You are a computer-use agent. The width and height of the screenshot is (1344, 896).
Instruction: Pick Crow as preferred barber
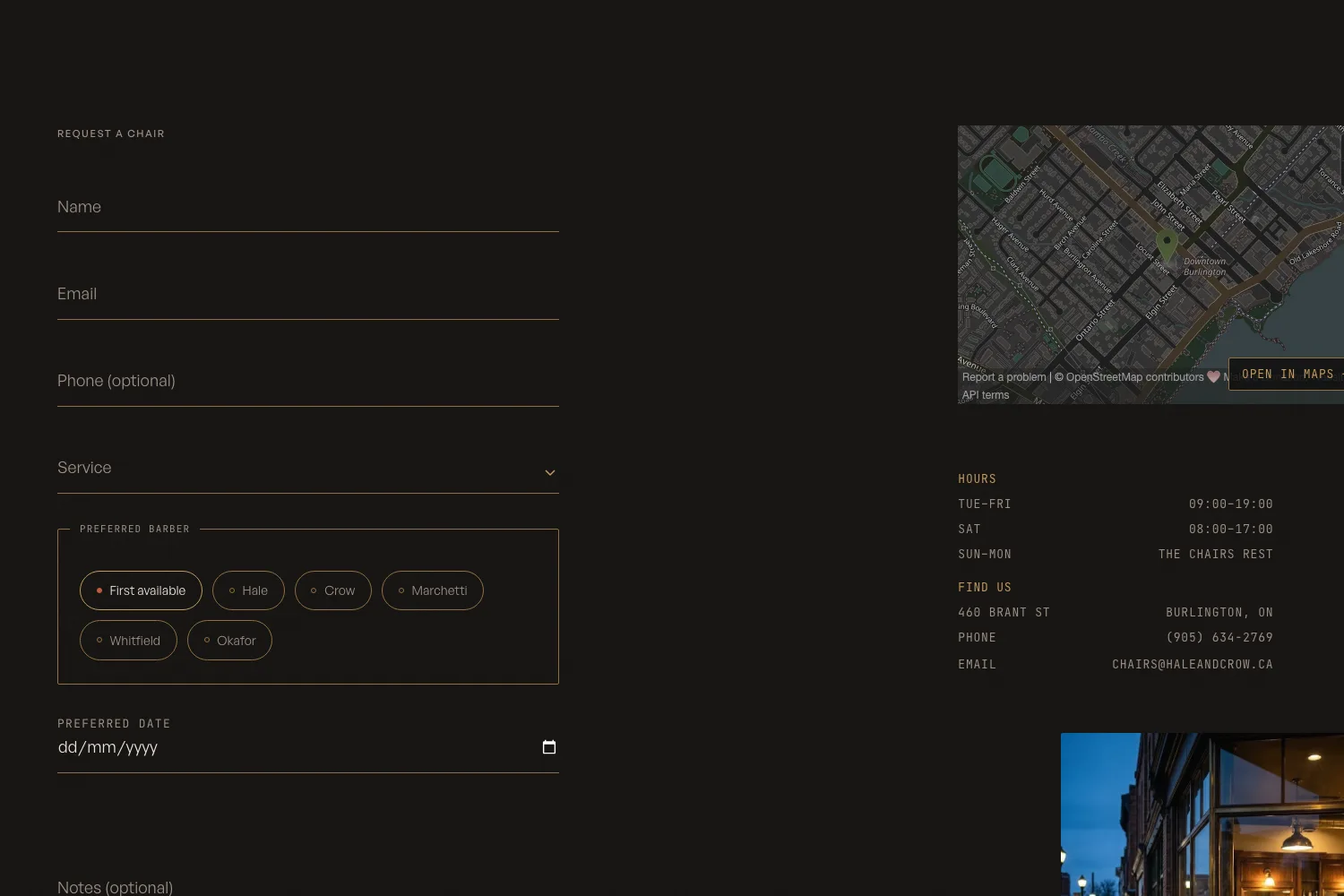332,590
